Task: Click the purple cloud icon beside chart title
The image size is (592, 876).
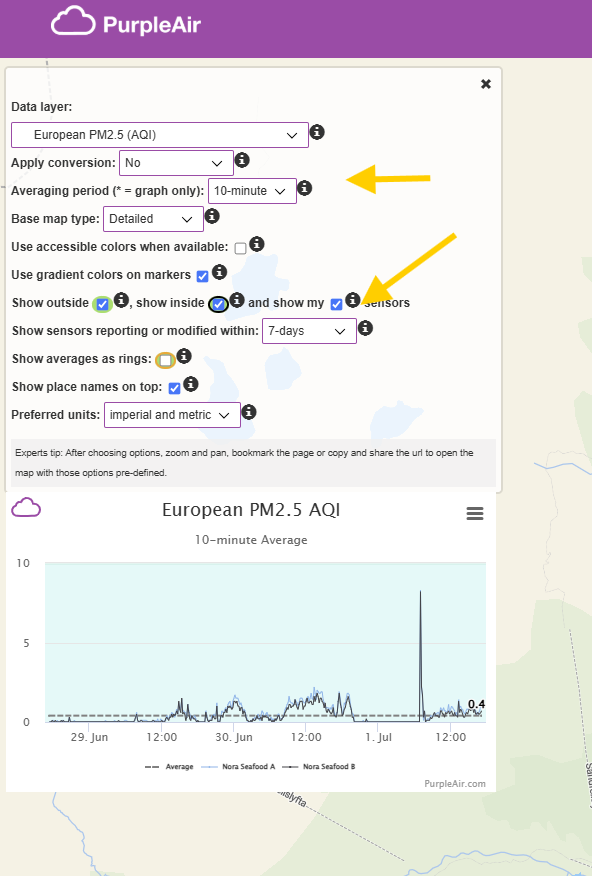Action: tap(26, 507)
